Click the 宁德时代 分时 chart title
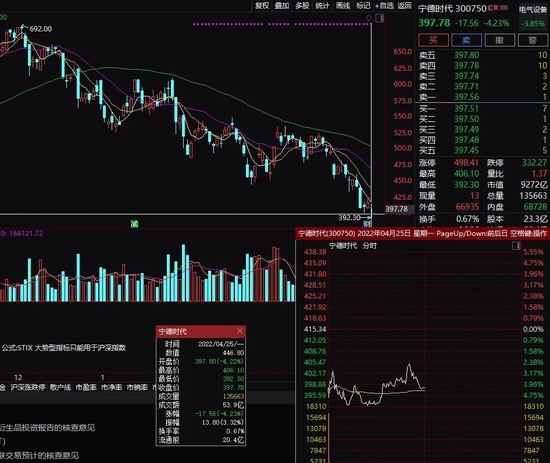Screen dimensions: 550x463 pos(353,246)
